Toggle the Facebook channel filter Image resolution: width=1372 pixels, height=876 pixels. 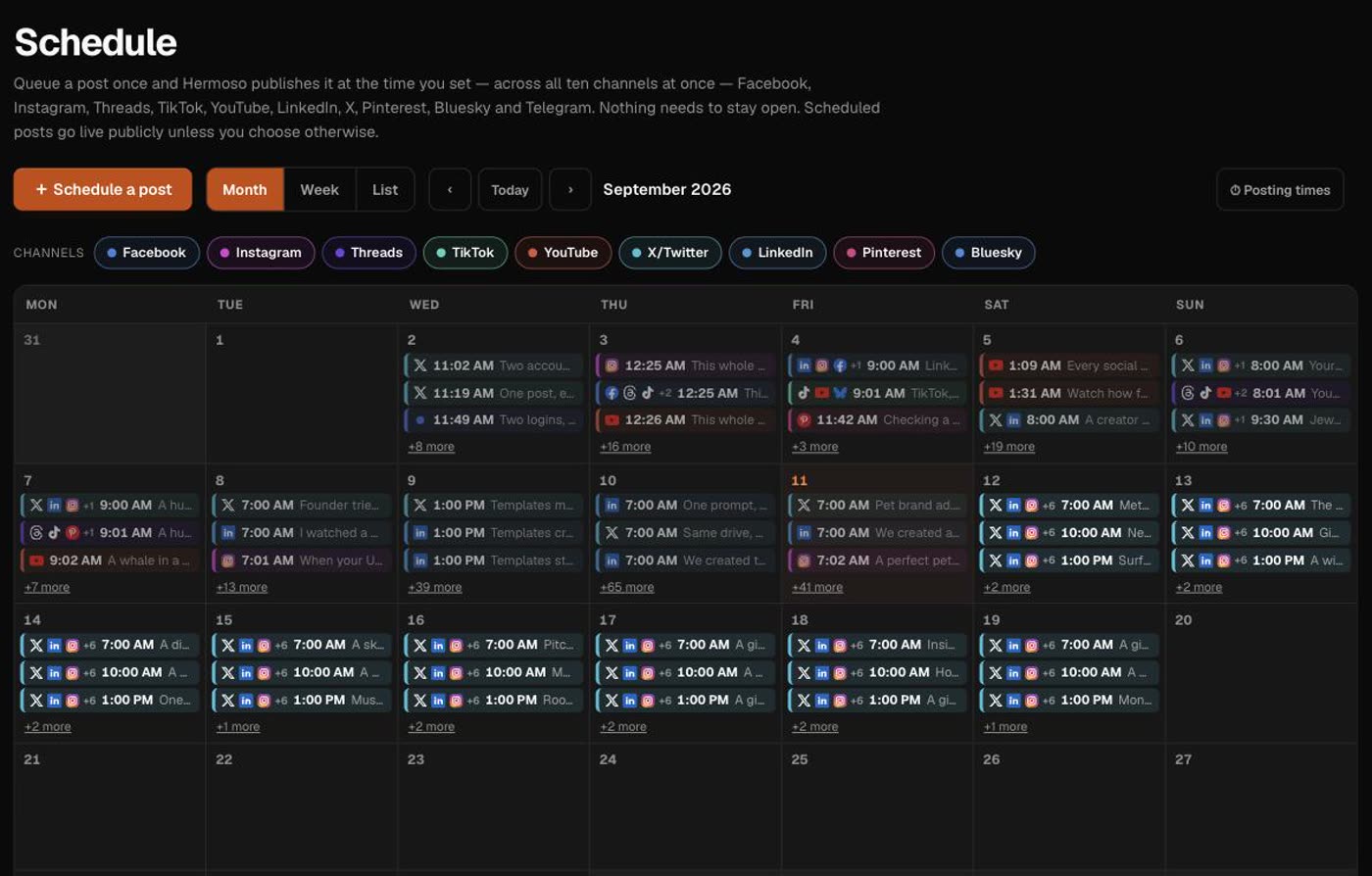tap(147, 253)
